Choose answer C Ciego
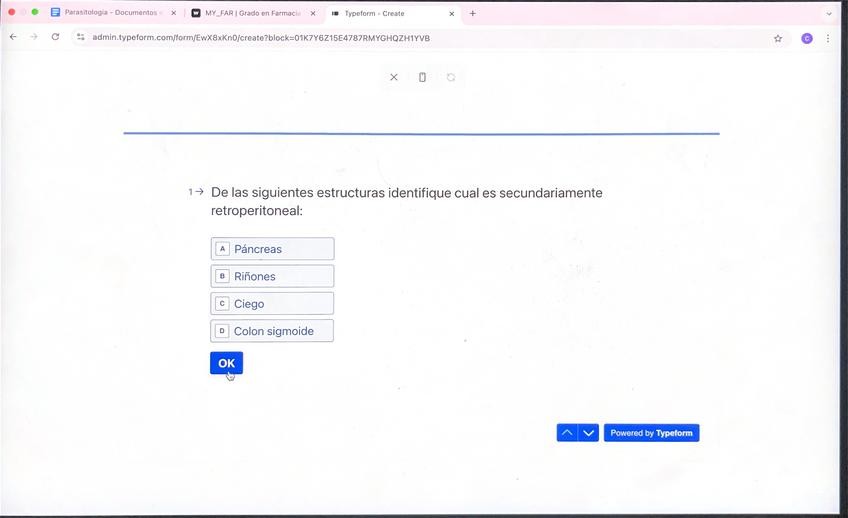848x518 pixels. click(272, 303)
